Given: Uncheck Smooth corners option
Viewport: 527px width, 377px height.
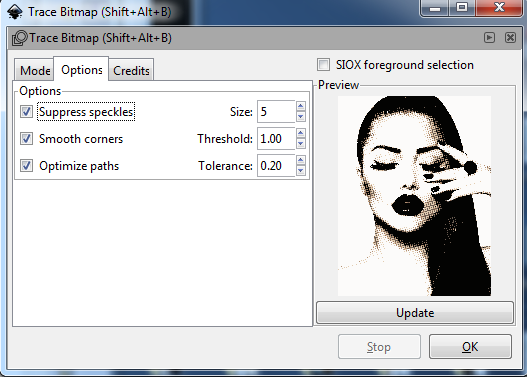Looking at the screenshot, I should pos(26,138).
